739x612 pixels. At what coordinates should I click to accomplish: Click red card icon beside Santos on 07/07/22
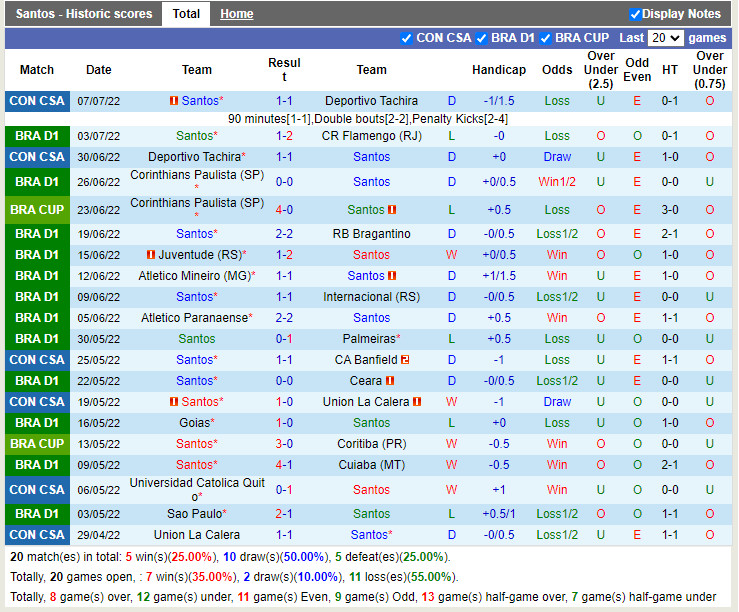coord(173,101)
